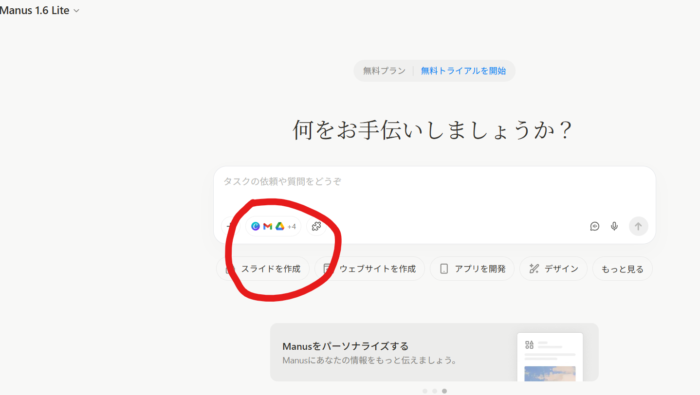Click the chat bubble icon in the input box
Image resolution: width=700 pixels, height=395 pixels.
click(x=594, y=226)
